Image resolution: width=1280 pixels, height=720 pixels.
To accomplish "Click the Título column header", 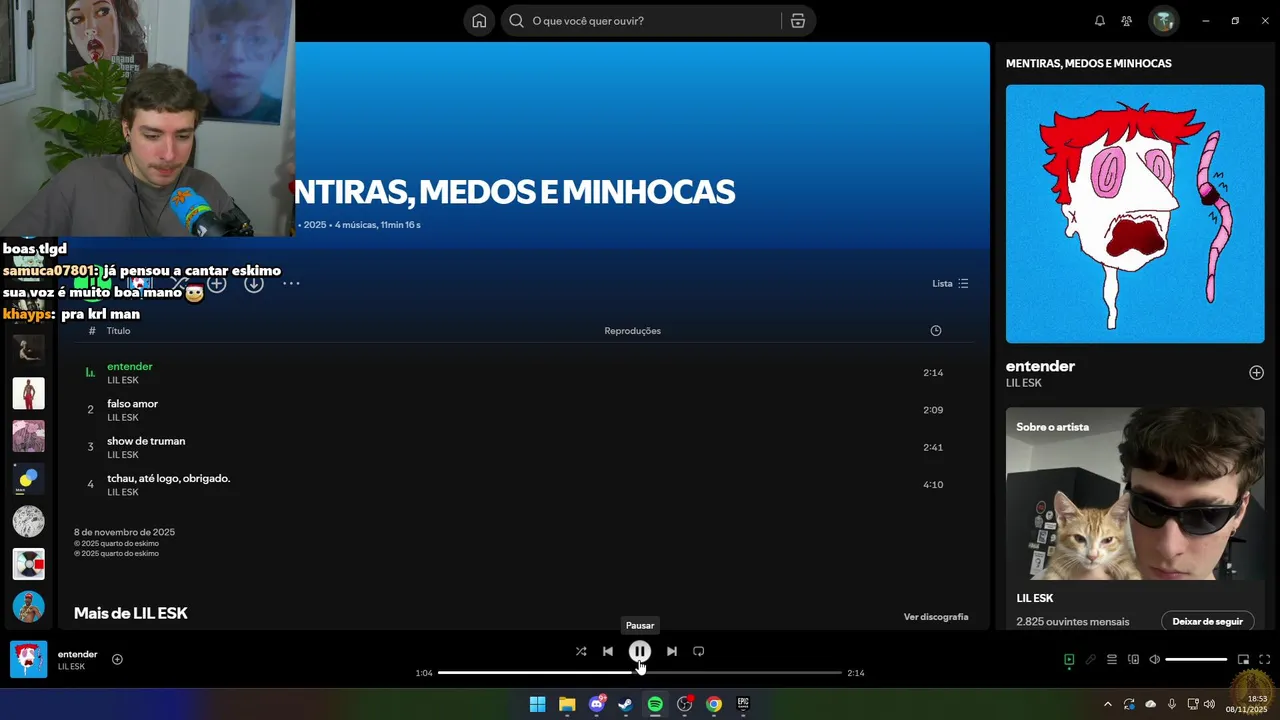I will [x=119, y=331].
